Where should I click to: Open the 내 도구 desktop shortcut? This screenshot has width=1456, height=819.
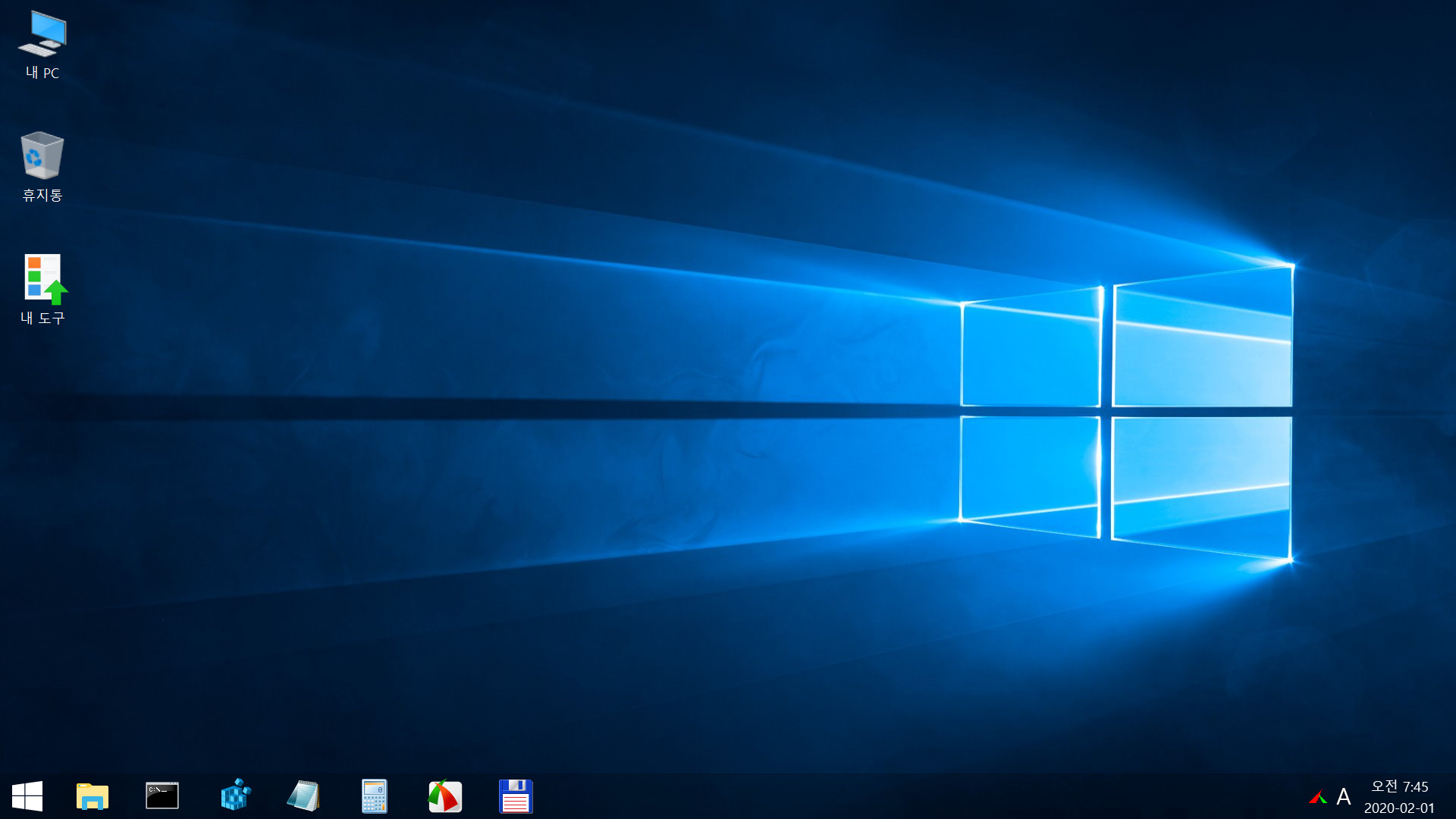point(42,290)
